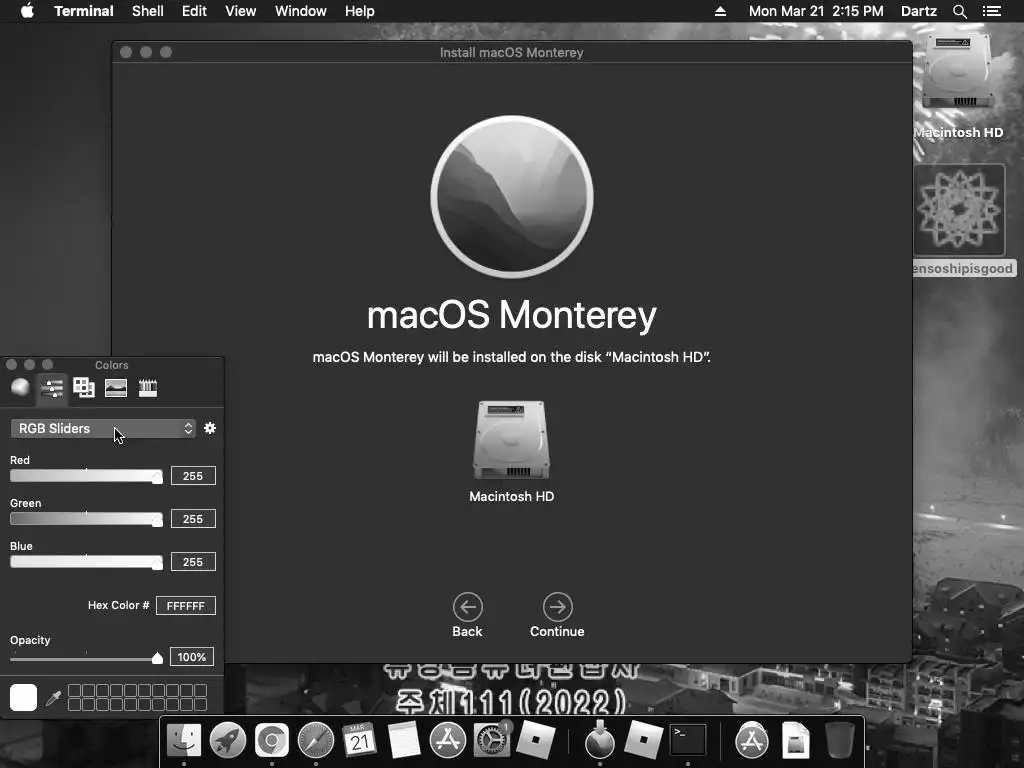Adjust the Green slider
The image size is (1024, 768).
[x=86, y=519]
